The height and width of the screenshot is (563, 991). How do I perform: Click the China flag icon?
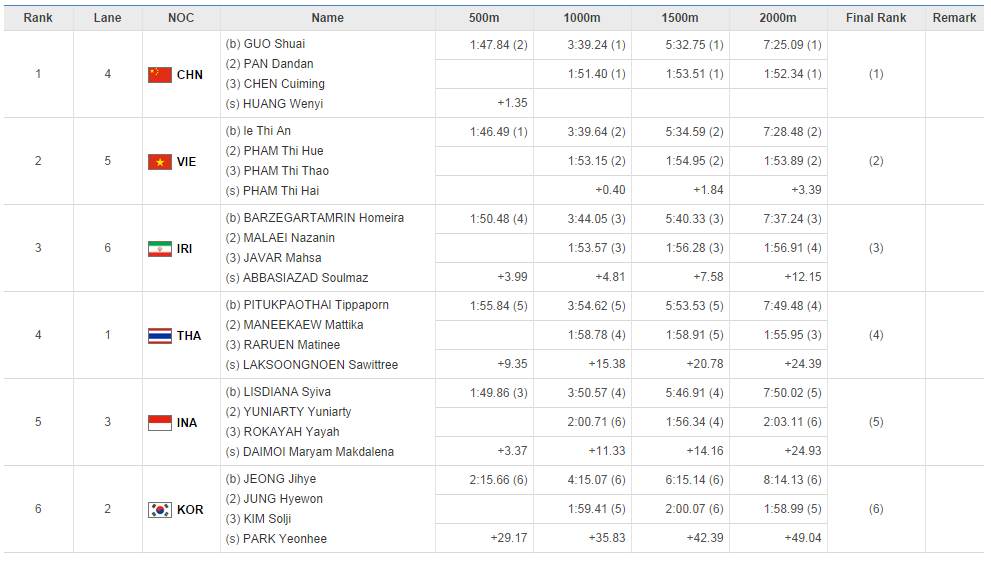[160, 74]
